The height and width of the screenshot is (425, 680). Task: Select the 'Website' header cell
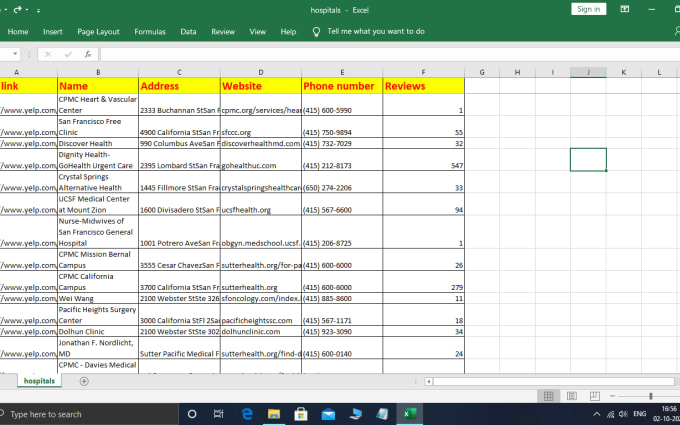tap(261, 86)
